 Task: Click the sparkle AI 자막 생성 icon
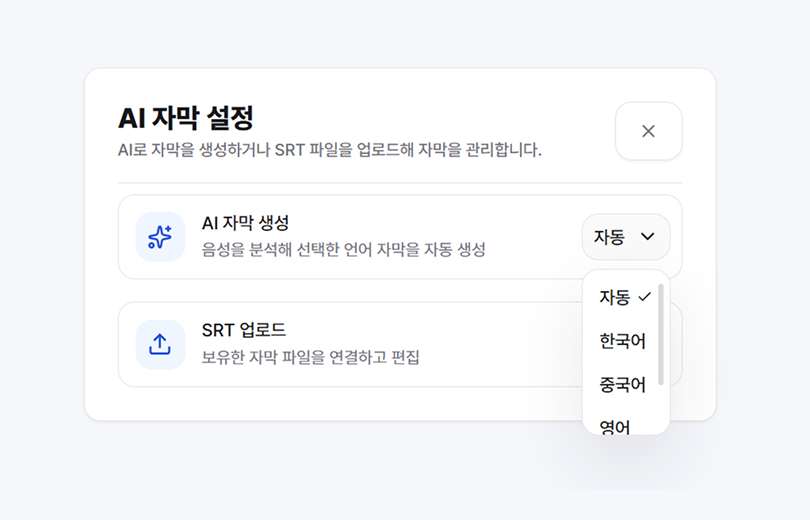(x=160, y=237)
